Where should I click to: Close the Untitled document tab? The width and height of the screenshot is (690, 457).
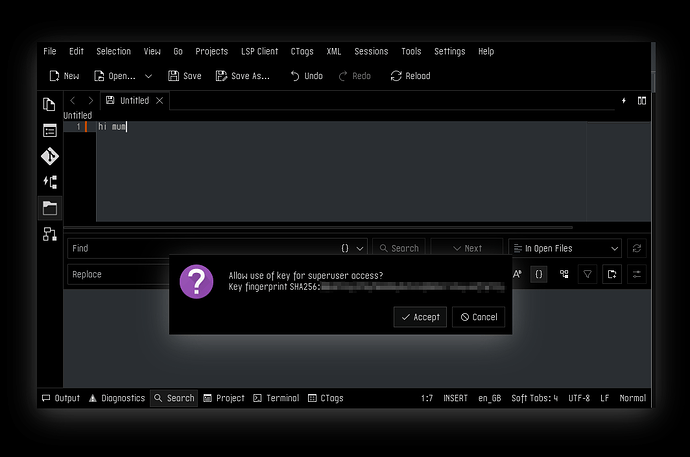[x=160, y=100]
